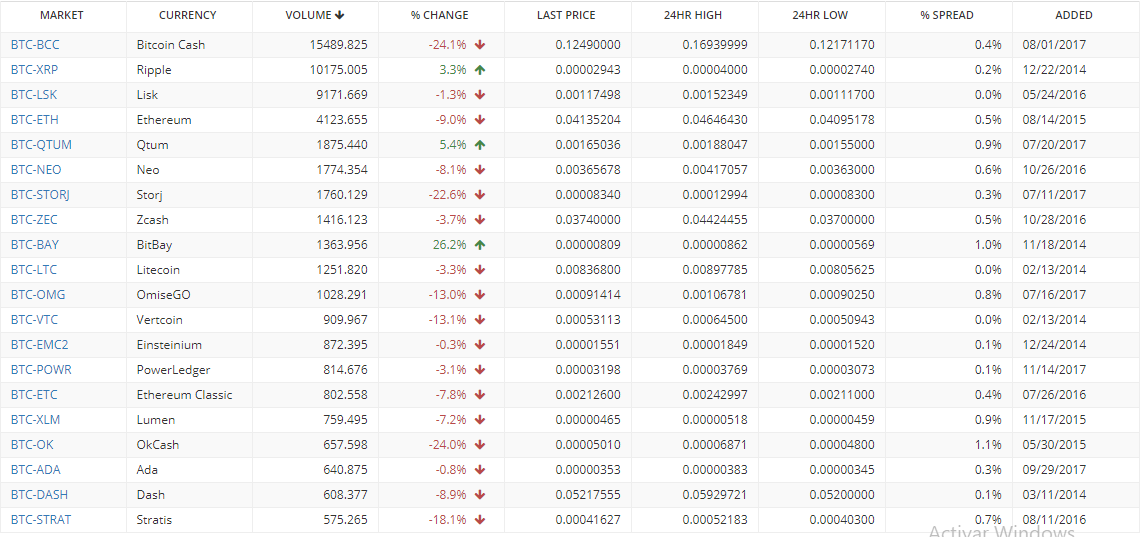Open the BTC-DASH market link
The height and width of the screenshot is (537, 1141).
point(39,495)
